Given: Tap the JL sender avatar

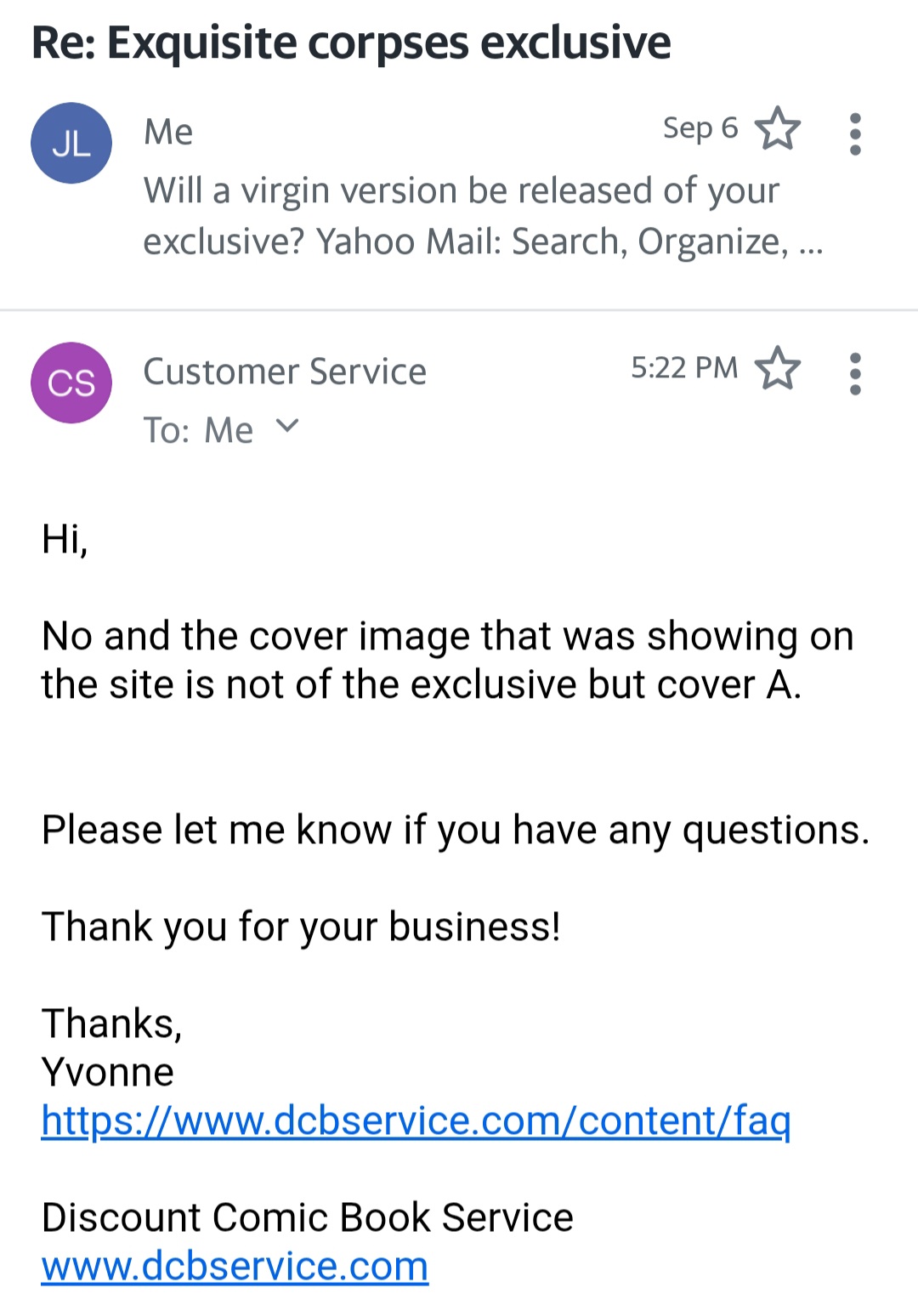Looking at the screenshot, I should [71, 143].
